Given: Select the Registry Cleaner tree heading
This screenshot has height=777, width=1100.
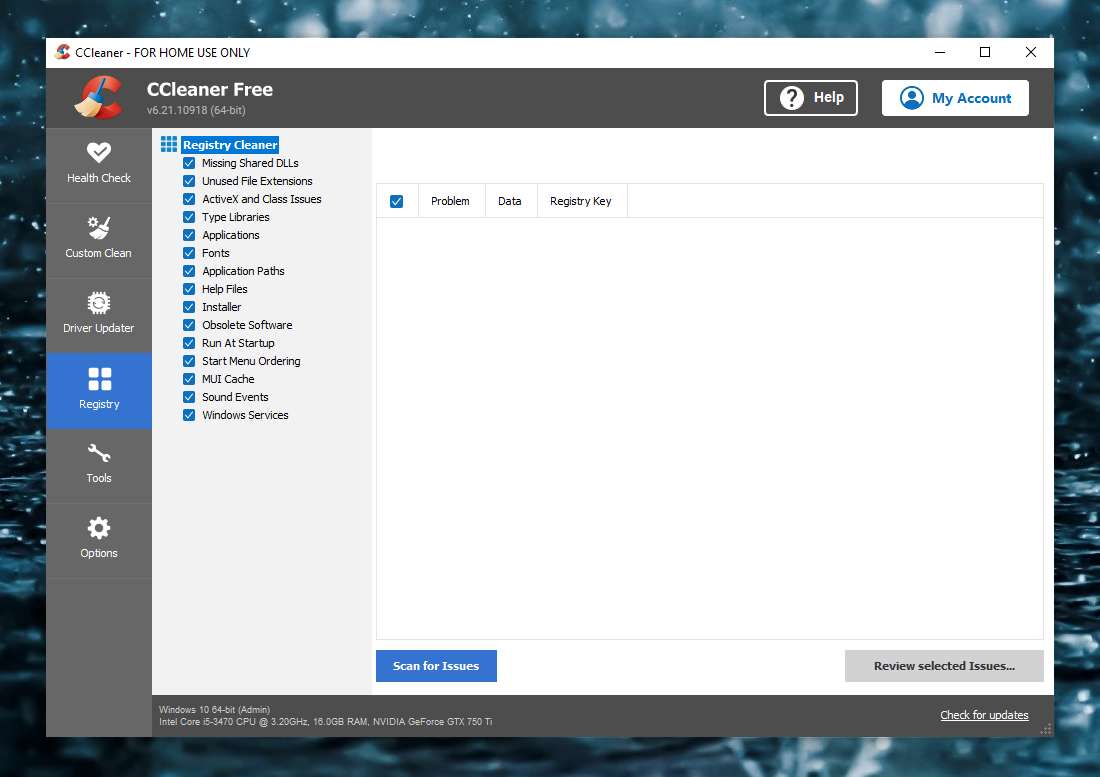Looking at the screenshot, I should point(230,144).
